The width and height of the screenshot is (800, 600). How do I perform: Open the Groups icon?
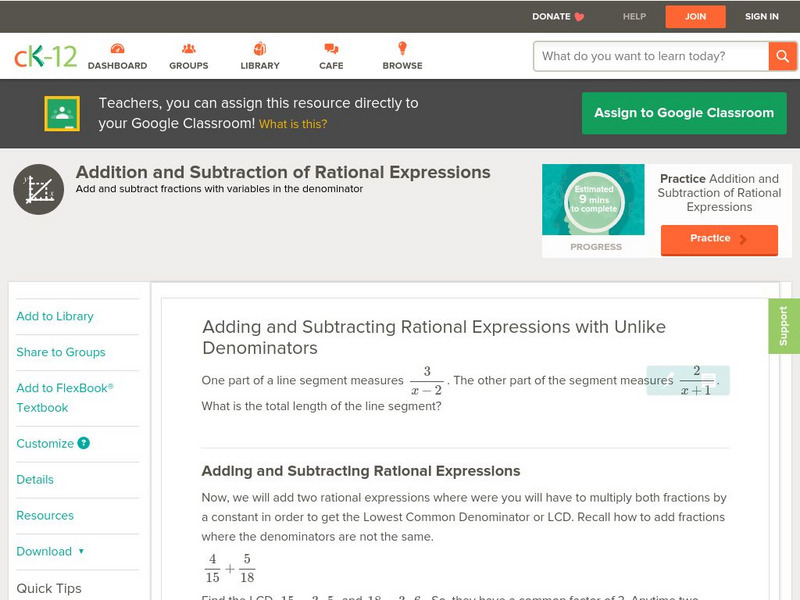point(188,49)
